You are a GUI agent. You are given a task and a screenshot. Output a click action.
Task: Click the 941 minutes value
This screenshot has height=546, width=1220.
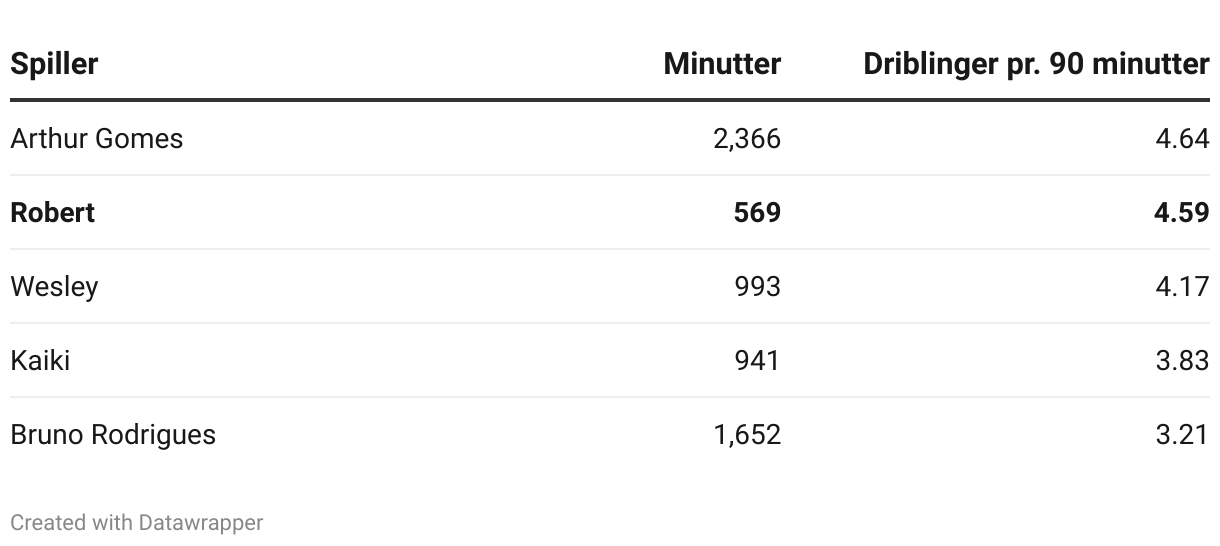pos(757,360)
